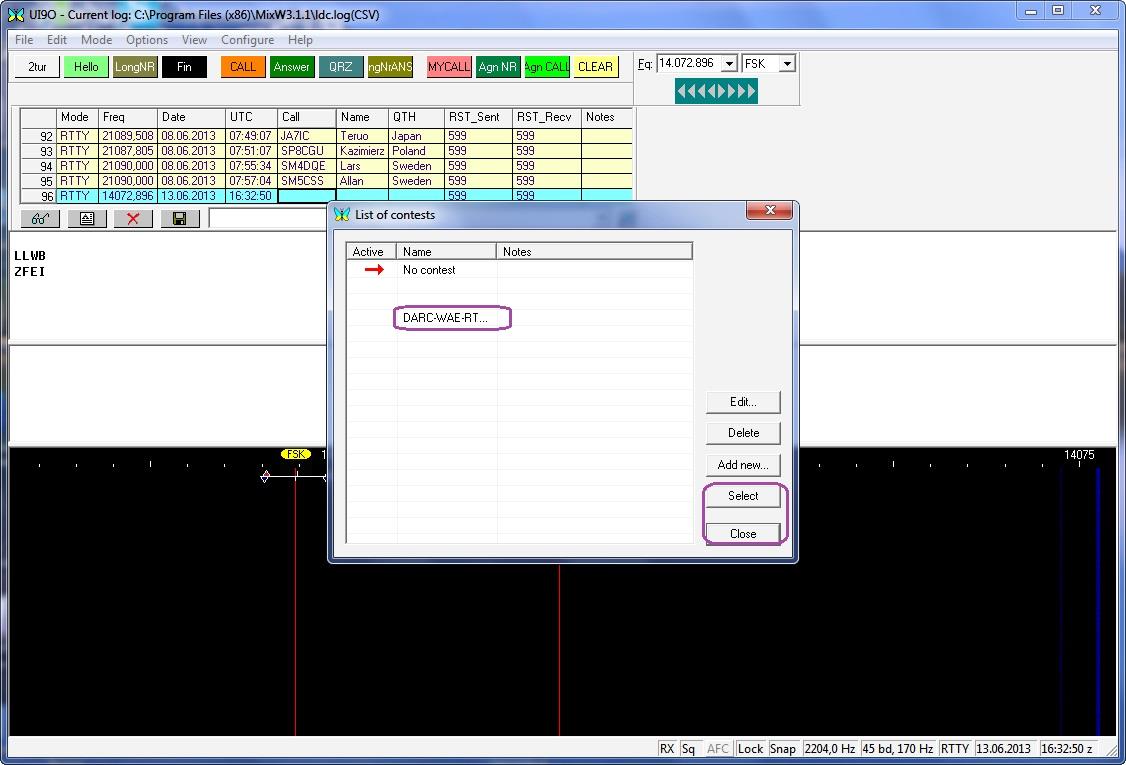The height and width of the screenshot is (765, 1126).
Task: Click the yellow FSK marker on the waterfall
Action: pos(295,454)
